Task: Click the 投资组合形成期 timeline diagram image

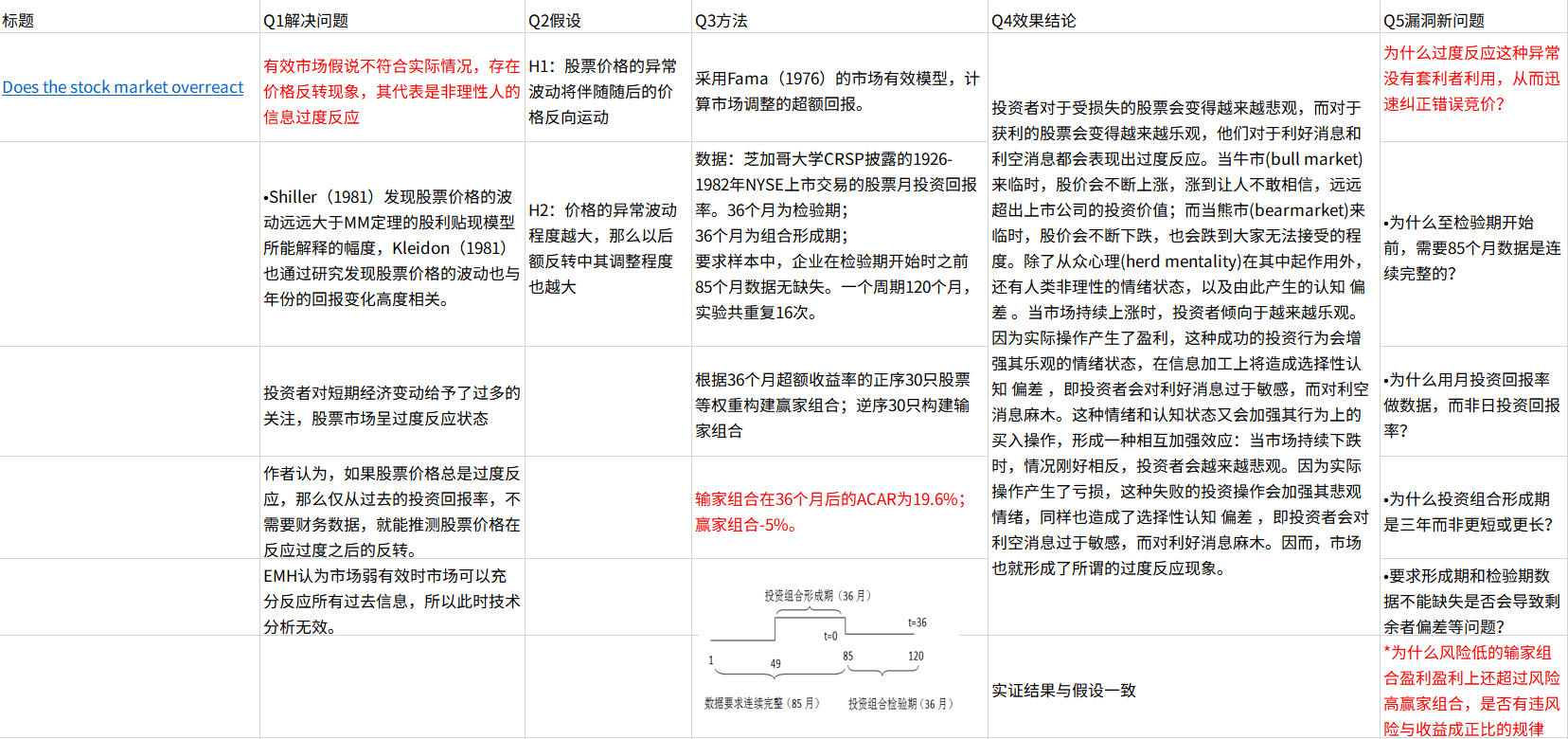Action: 829,650
